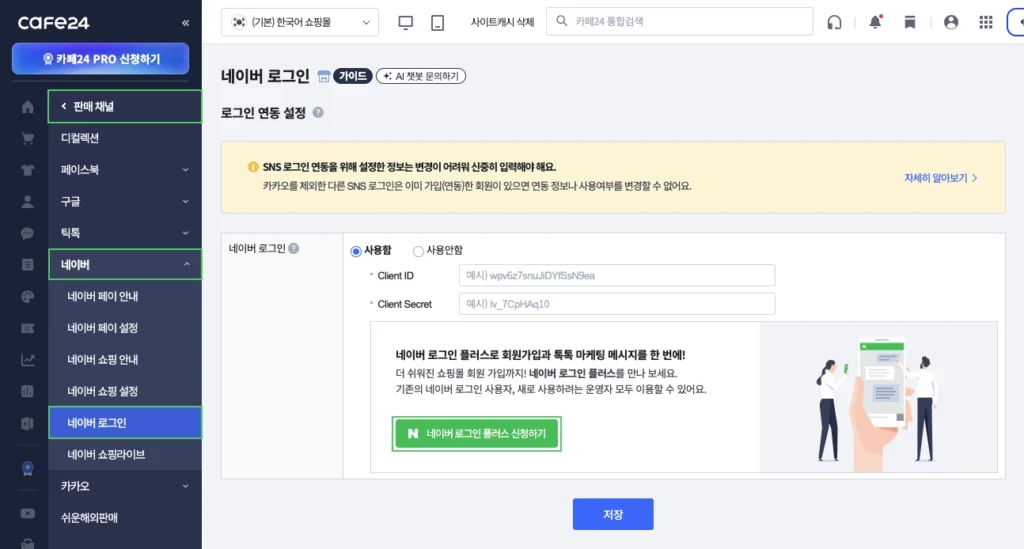Open help icon beside 네이버 로그인 label
1024x549 pixels.
click(294, 249)
